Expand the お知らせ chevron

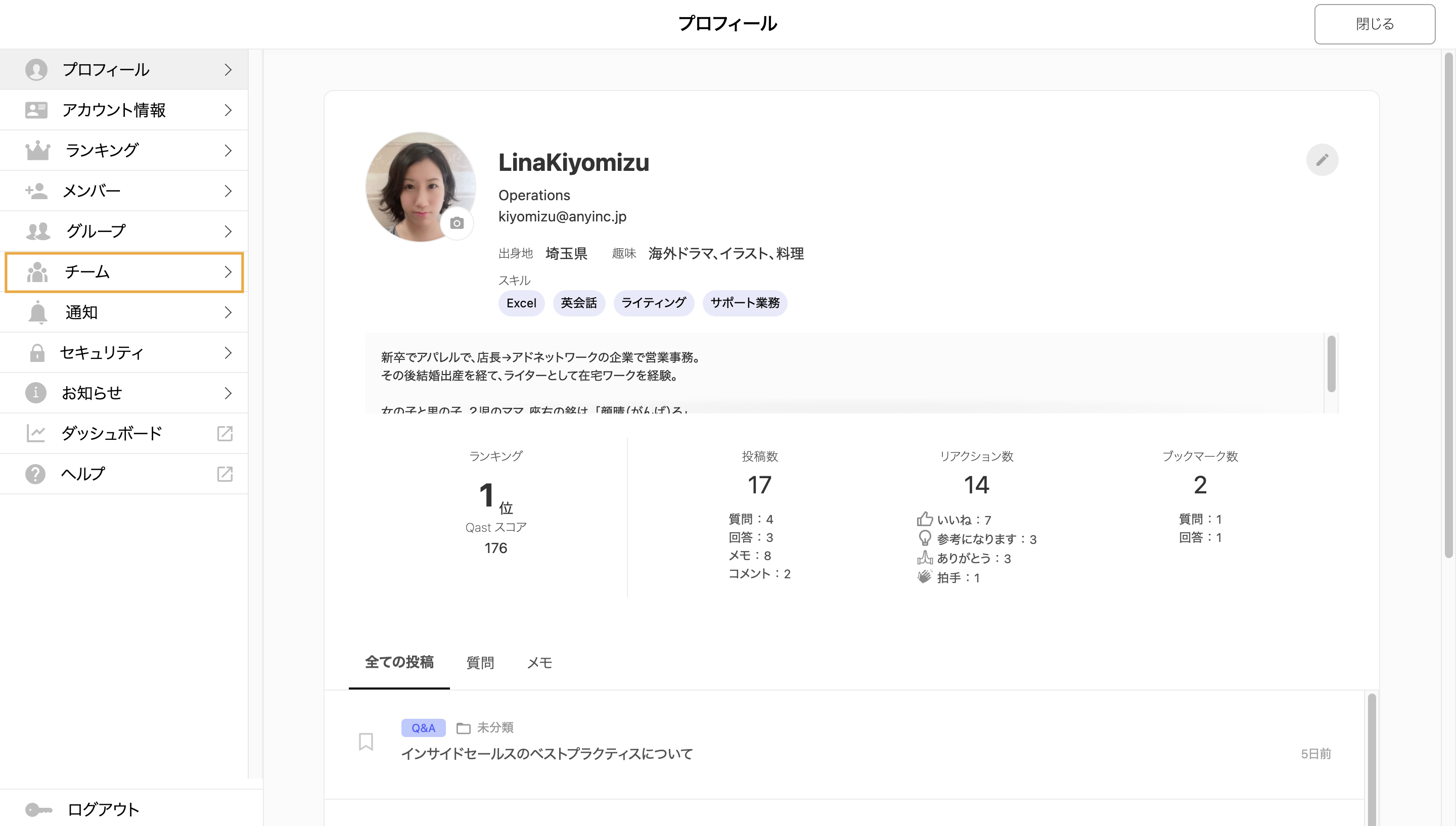228,393
